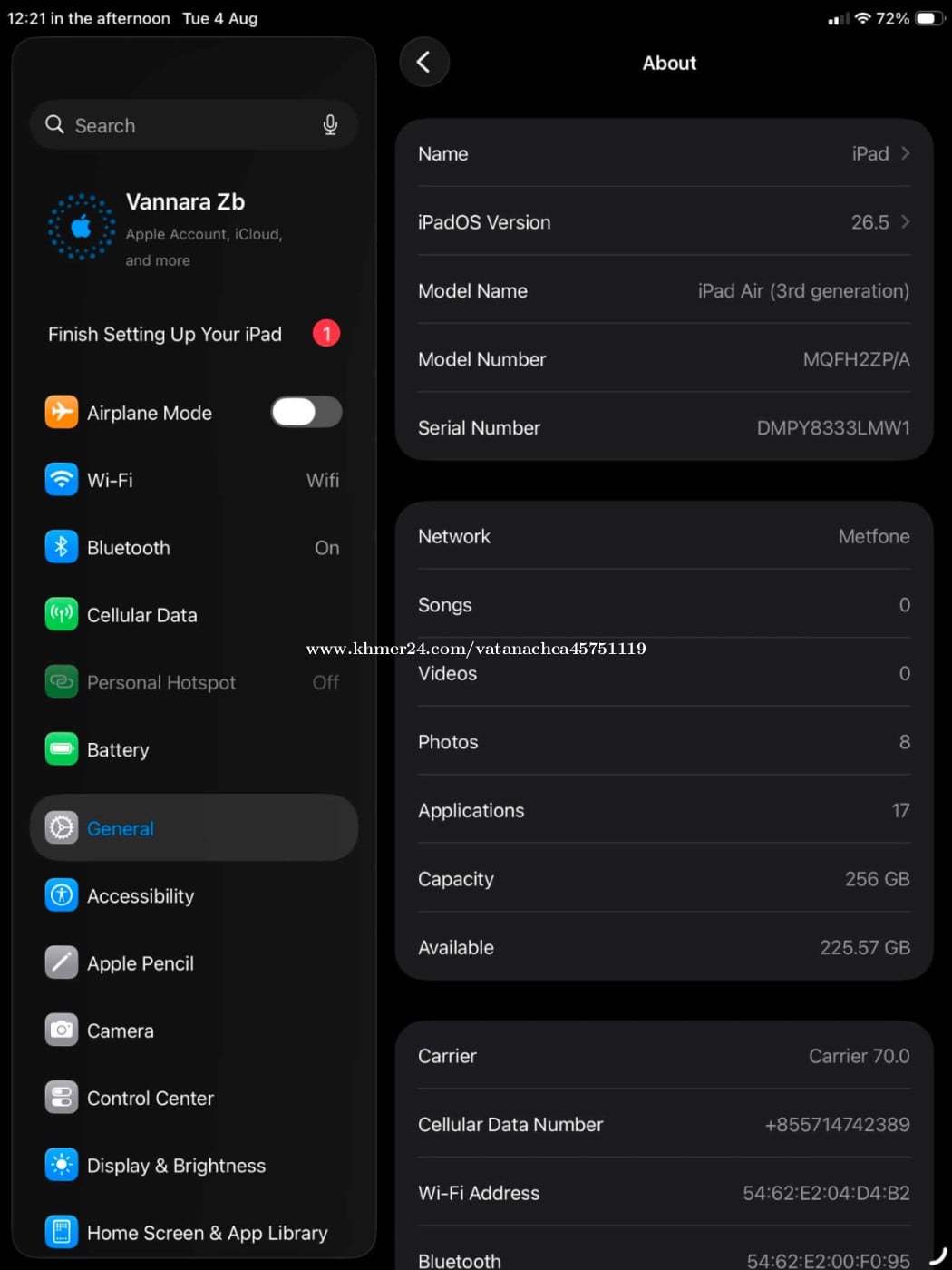This screenshot has height=1270, width=952.
Task: Tap the Capacity value 256 GB
Action: (x=877, y=878)
